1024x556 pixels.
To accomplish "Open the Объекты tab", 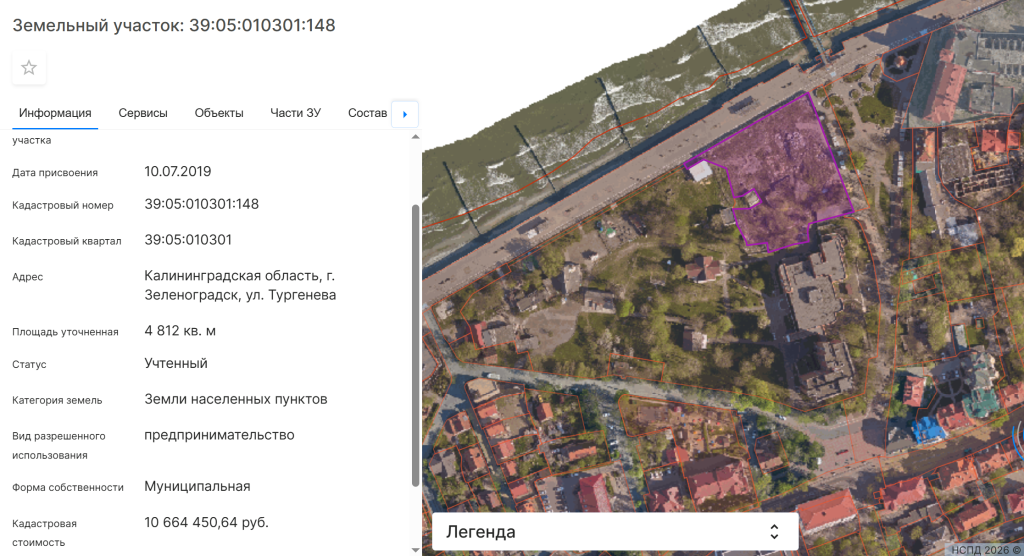I will click(219, 113).
